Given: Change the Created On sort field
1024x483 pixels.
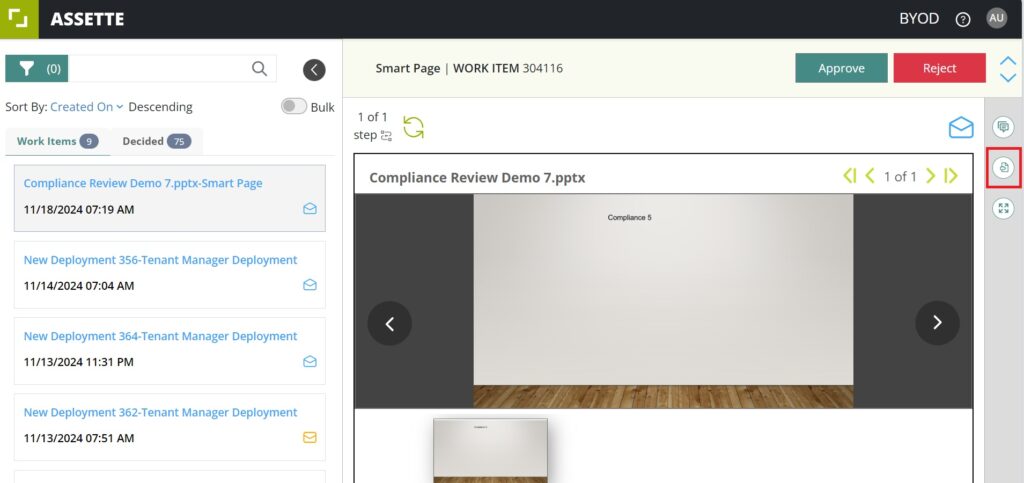Looking at the screenshot, I should pos(86,107).
